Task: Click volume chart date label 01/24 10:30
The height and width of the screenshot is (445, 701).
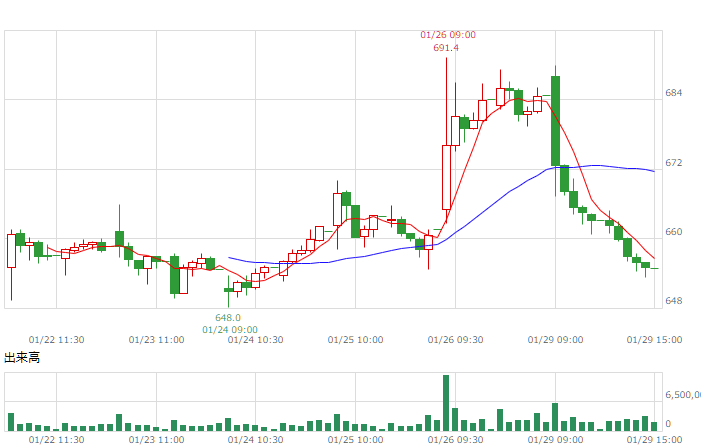Action: click(255, 440)
